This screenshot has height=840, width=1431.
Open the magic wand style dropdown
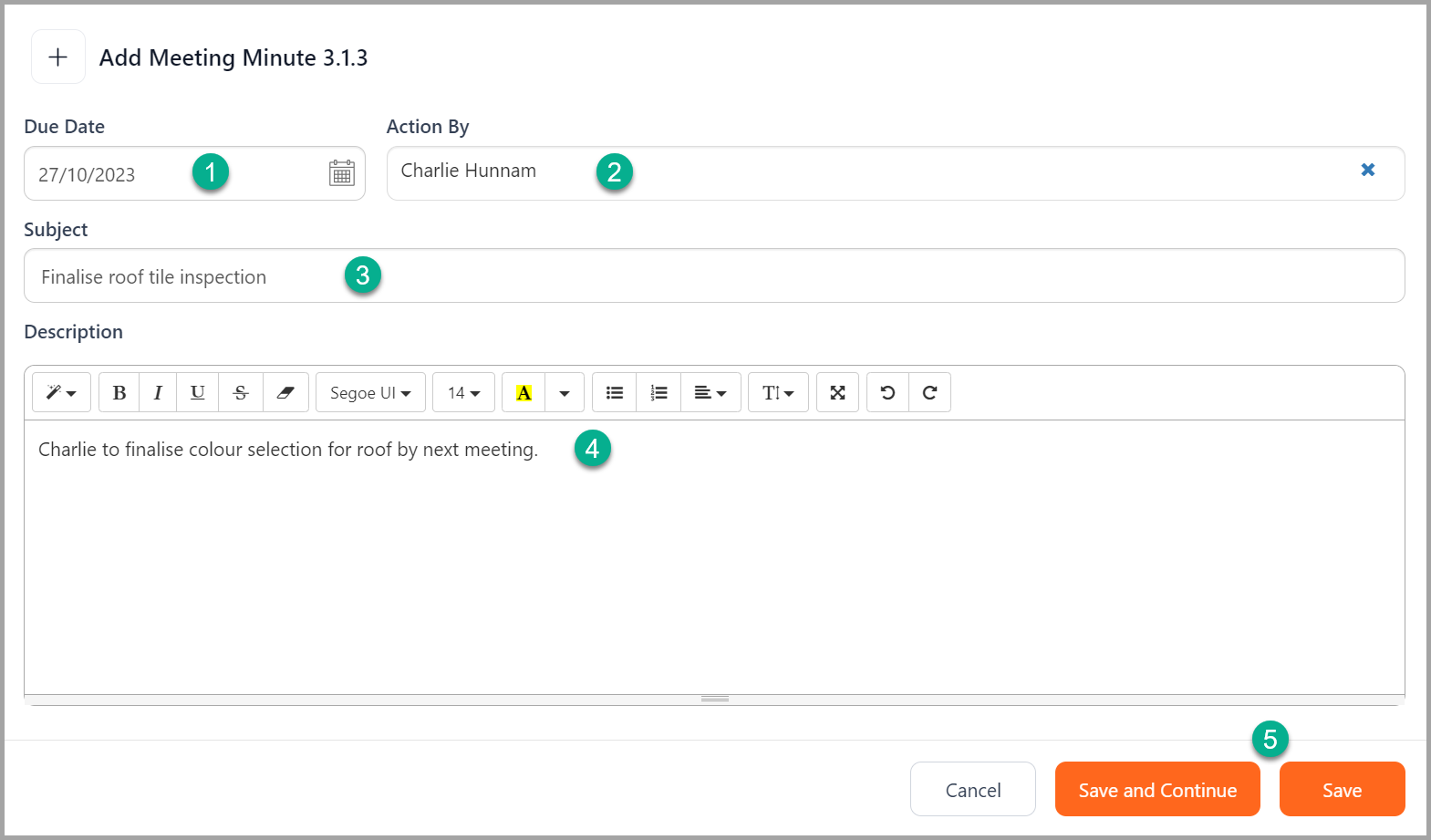61,392
